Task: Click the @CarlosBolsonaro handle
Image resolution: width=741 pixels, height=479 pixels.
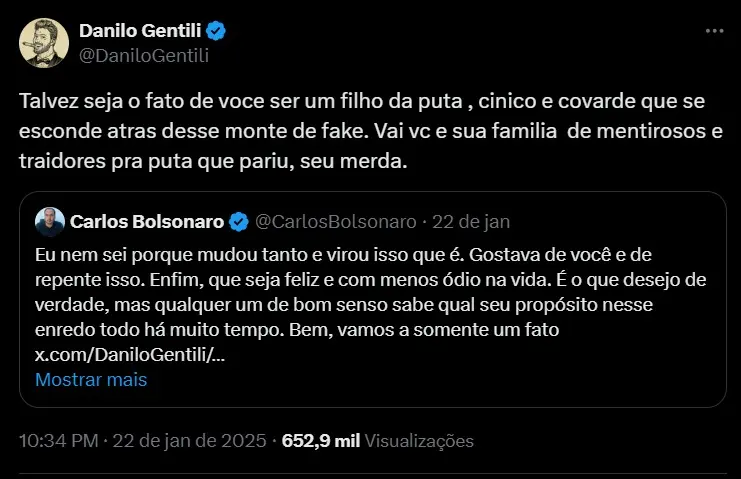Action: [x=322, y=220]
